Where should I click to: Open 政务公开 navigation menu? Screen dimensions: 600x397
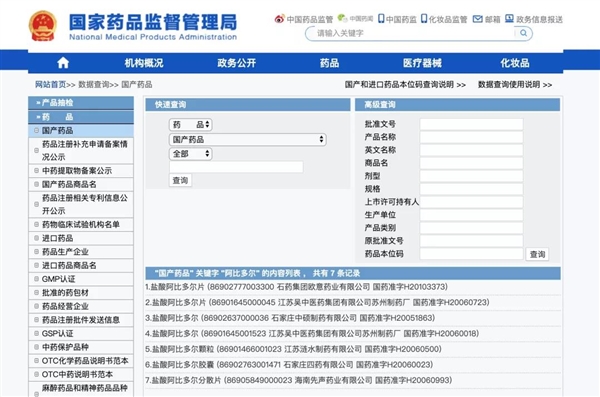pos(236,63)
